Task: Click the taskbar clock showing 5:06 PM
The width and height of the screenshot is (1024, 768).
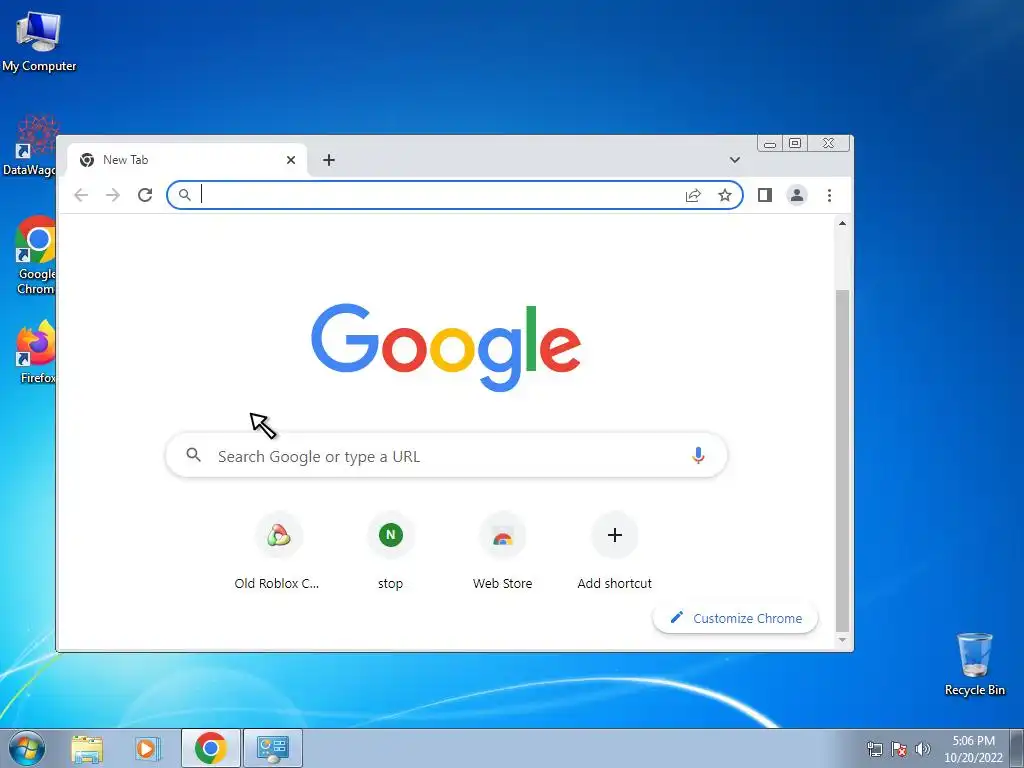Action: [973, 749]
